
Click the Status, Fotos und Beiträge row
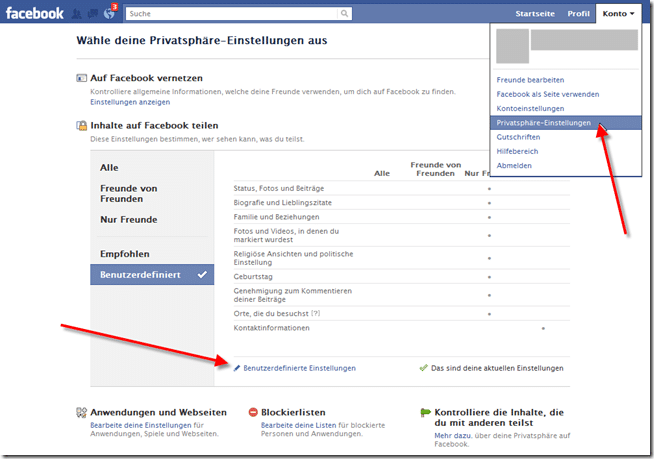point(401,188)
